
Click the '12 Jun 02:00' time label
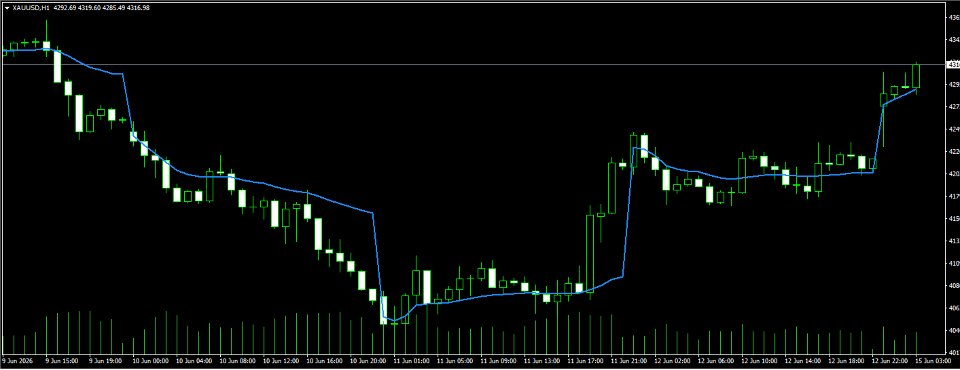click(672, 361)
